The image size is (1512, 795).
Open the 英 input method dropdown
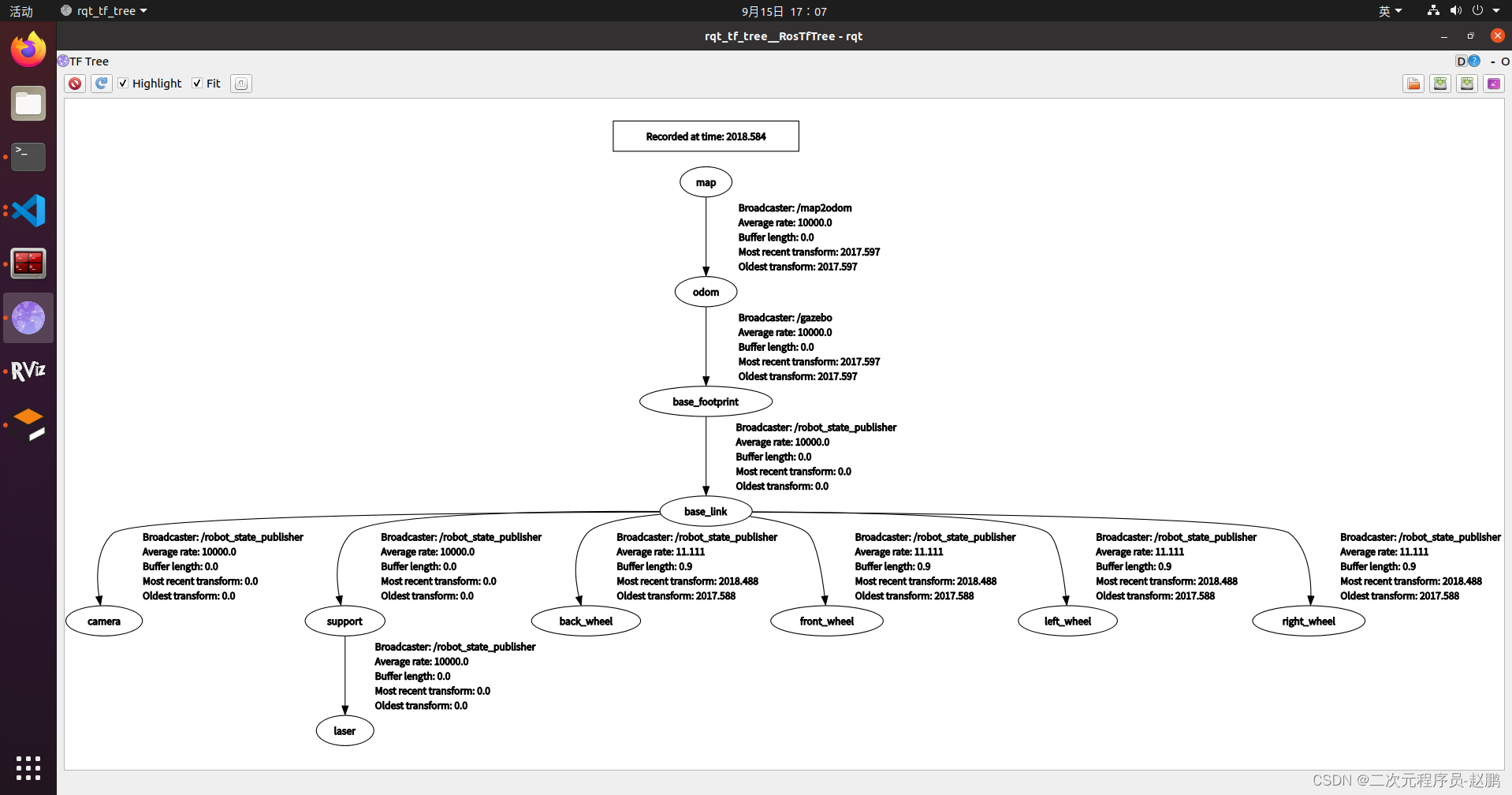click(1390, 11)
